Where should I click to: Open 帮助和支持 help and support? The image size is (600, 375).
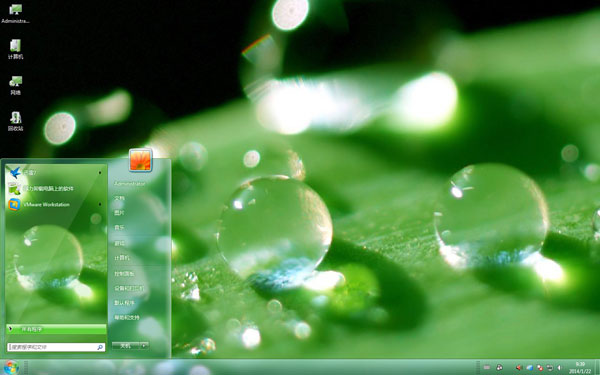coord(127,318)
